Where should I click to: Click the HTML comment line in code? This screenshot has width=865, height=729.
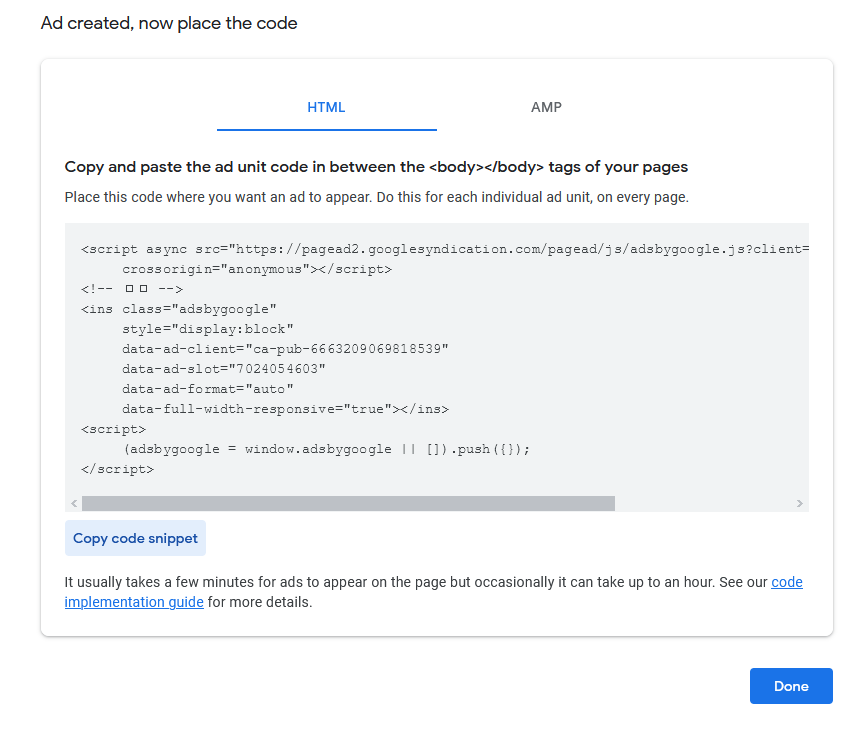132,289
